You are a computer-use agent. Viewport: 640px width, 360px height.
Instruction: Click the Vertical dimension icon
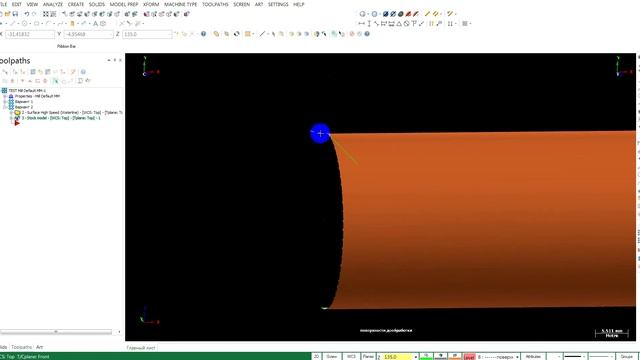point(369,24)
